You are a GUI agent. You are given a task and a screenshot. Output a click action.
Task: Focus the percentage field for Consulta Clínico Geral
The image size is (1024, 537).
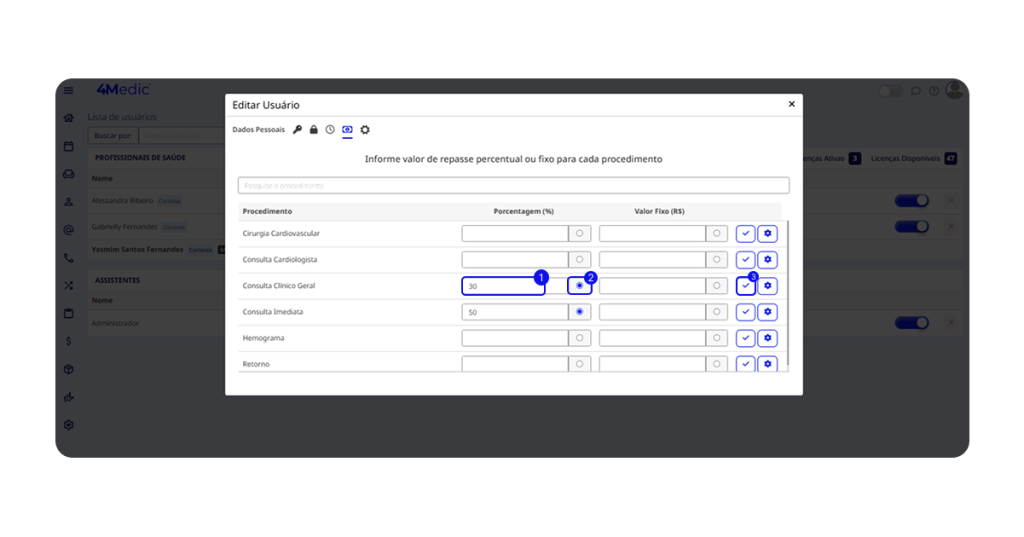click(503, 286)
